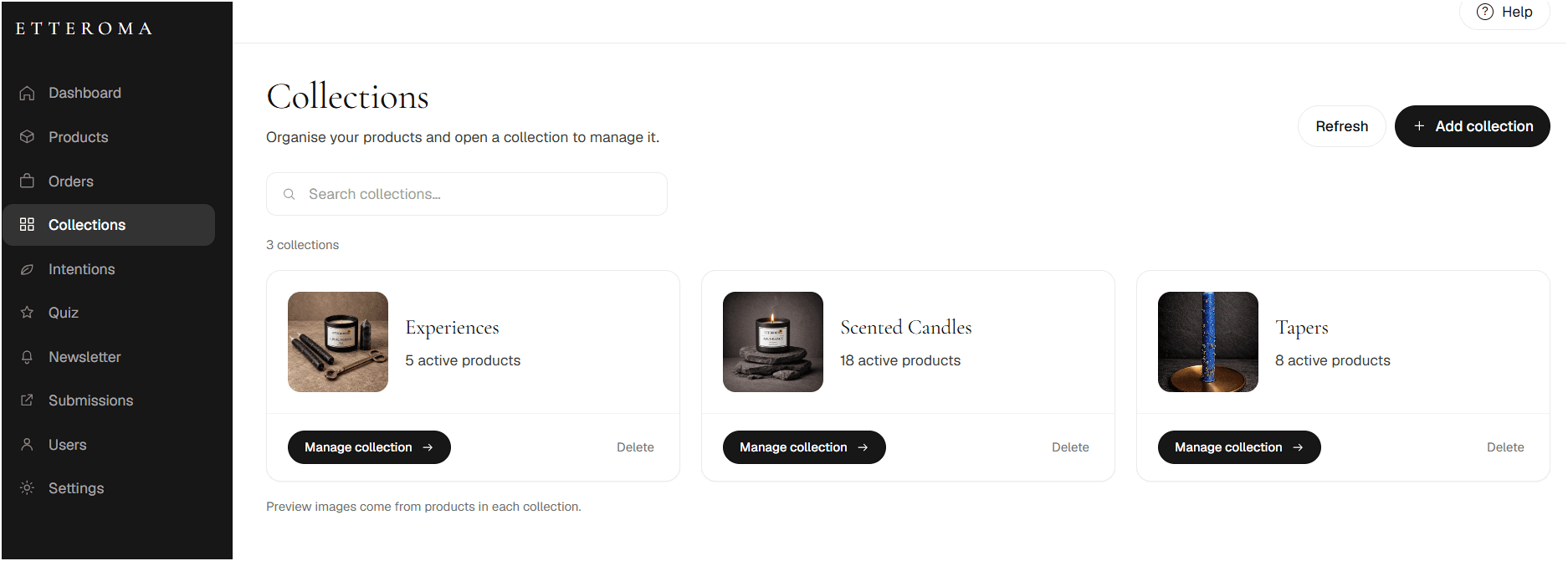Go to Users in the sidebar
This screenshot has height=561, width=1568.
[109, 445]
